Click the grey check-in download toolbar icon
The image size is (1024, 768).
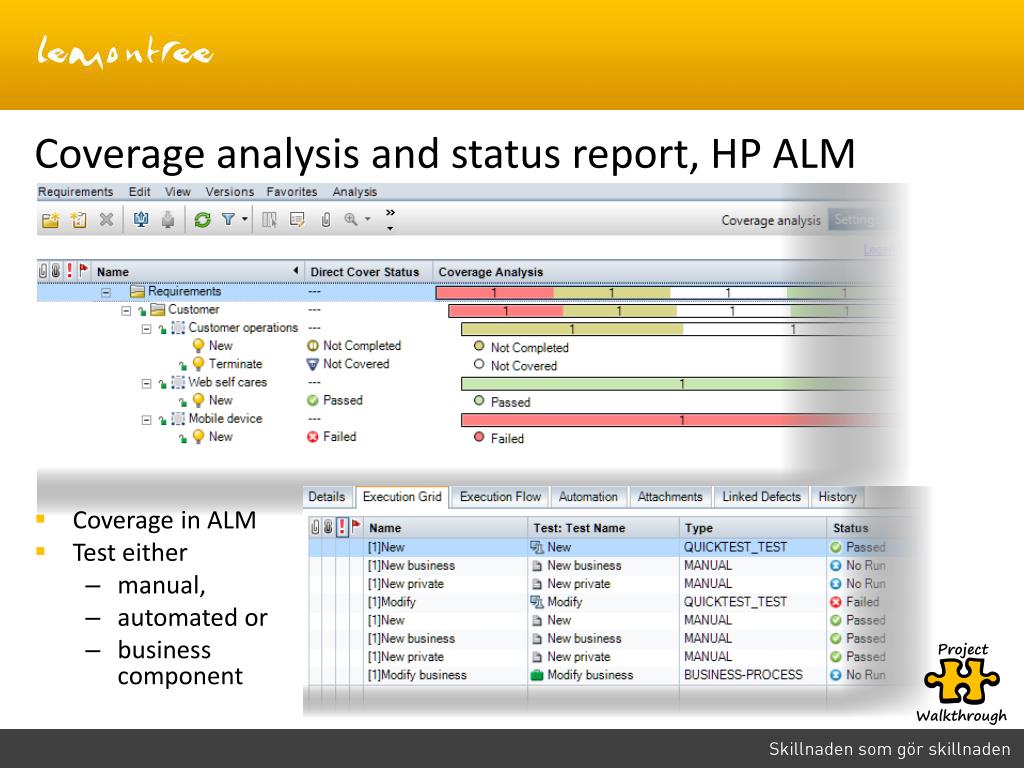coord(168,220)
